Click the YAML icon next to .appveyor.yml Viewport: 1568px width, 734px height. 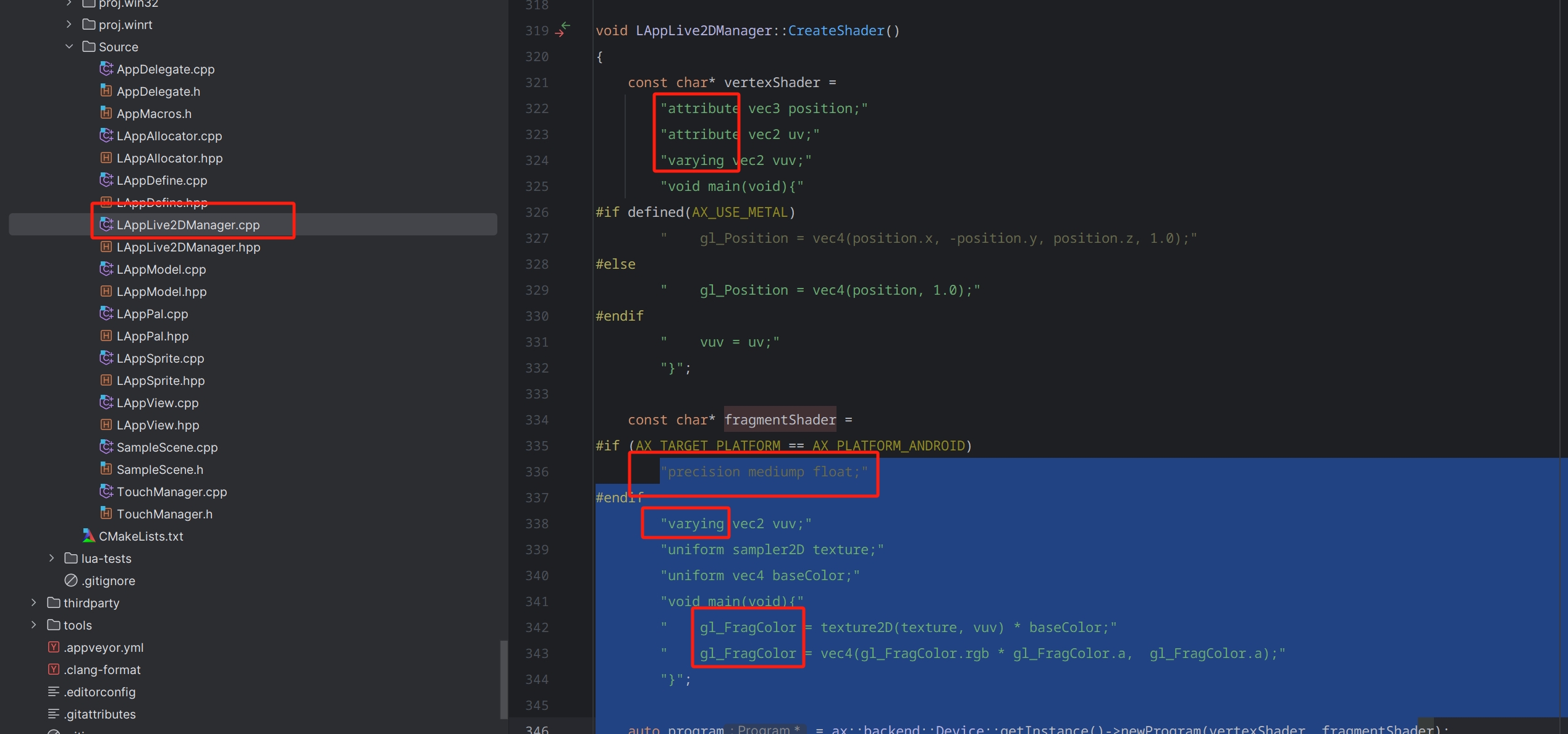coord(53,647)
